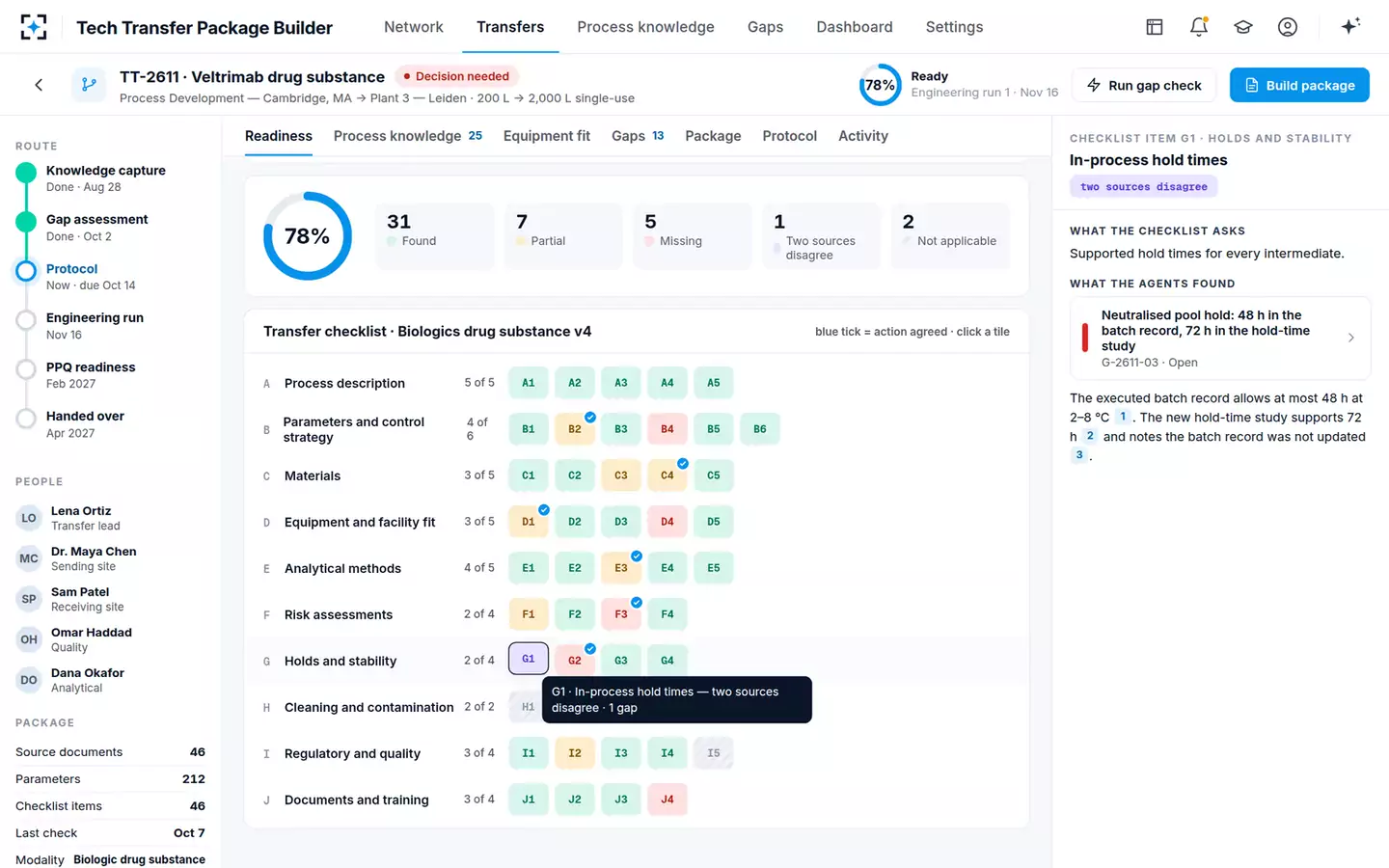Click the Decision needed status badge

[456, 76]
